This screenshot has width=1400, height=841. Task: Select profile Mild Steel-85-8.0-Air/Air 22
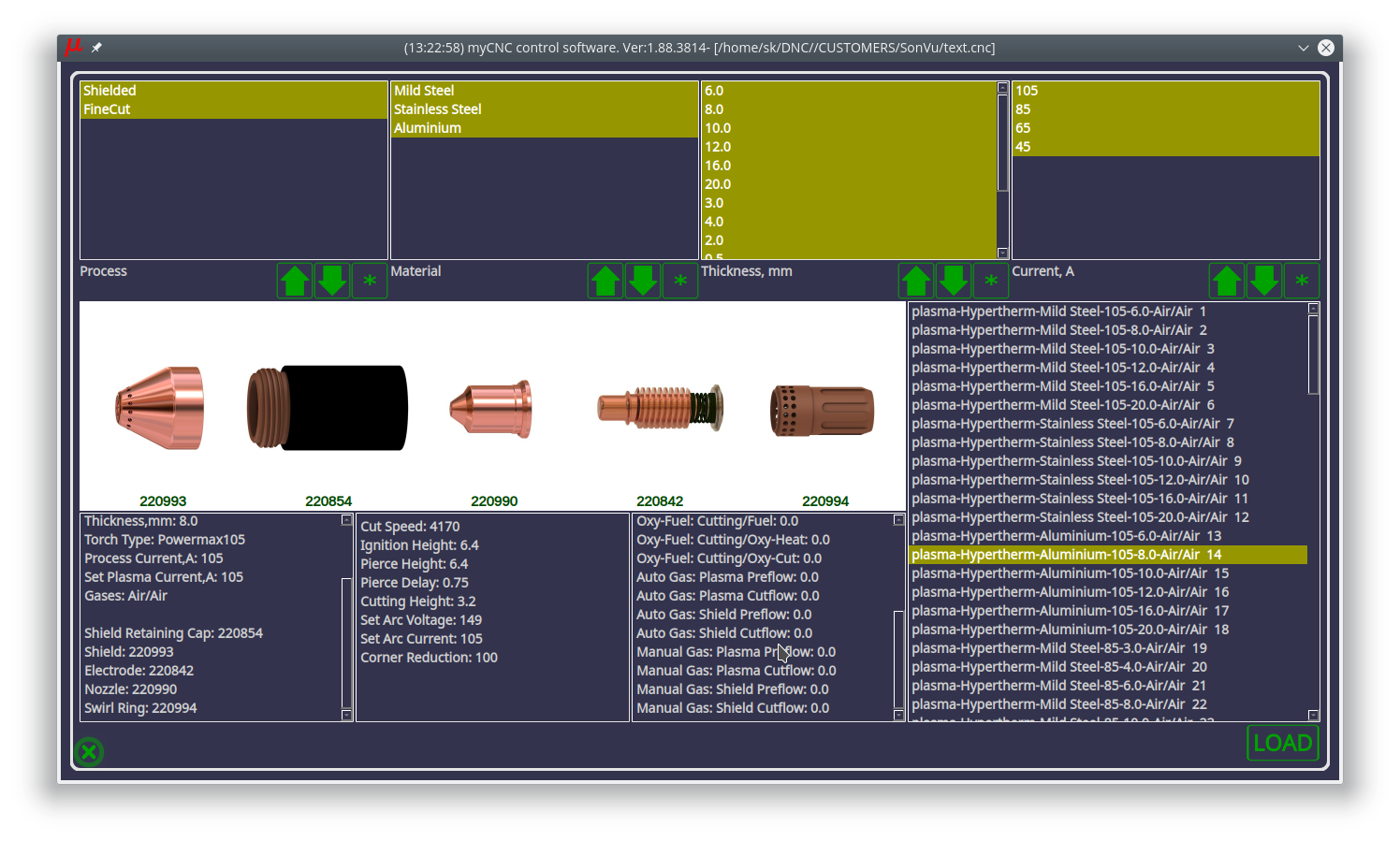[1109, 704]
